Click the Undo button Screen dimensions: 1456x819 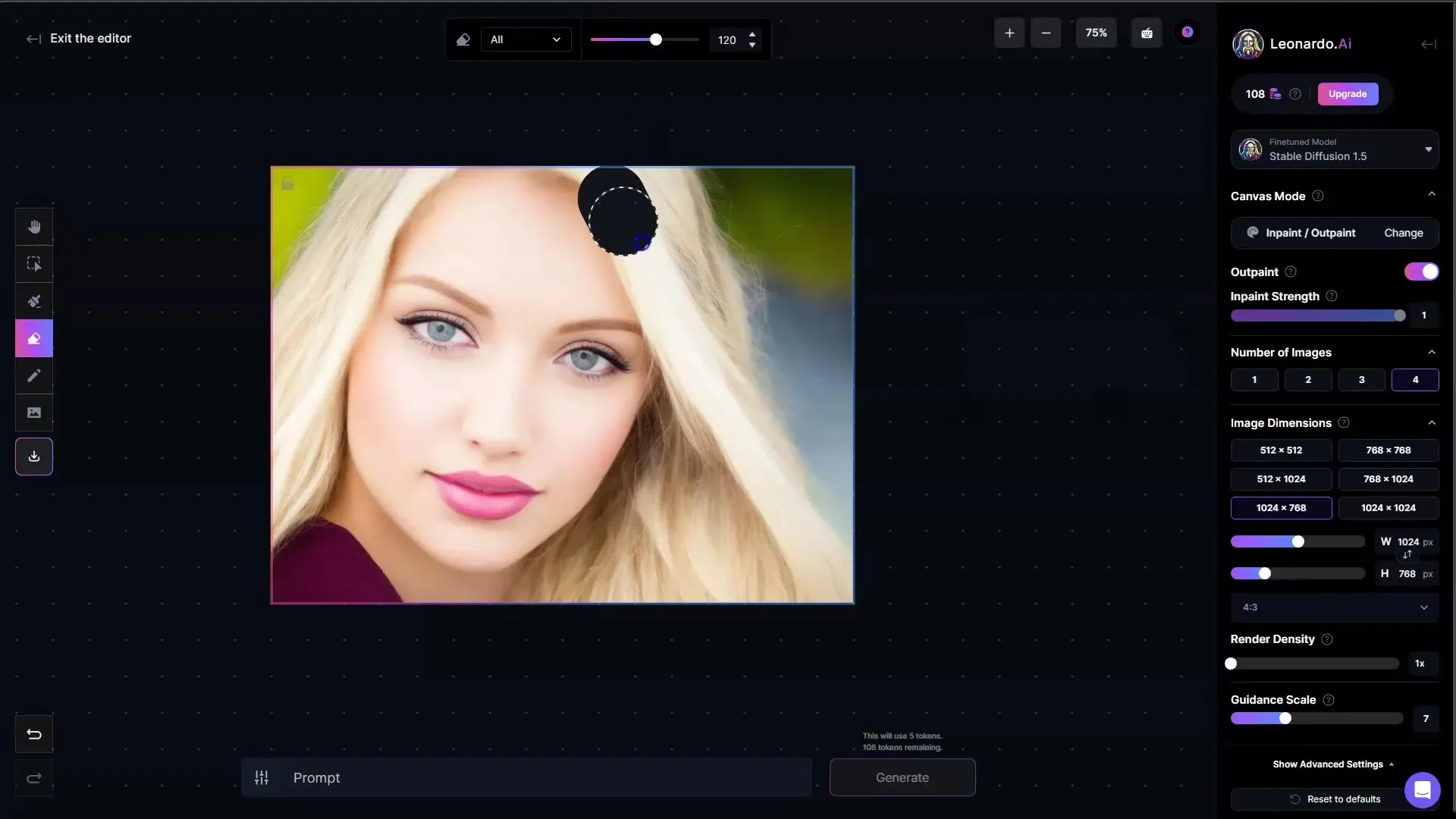[x=34, y=733]
